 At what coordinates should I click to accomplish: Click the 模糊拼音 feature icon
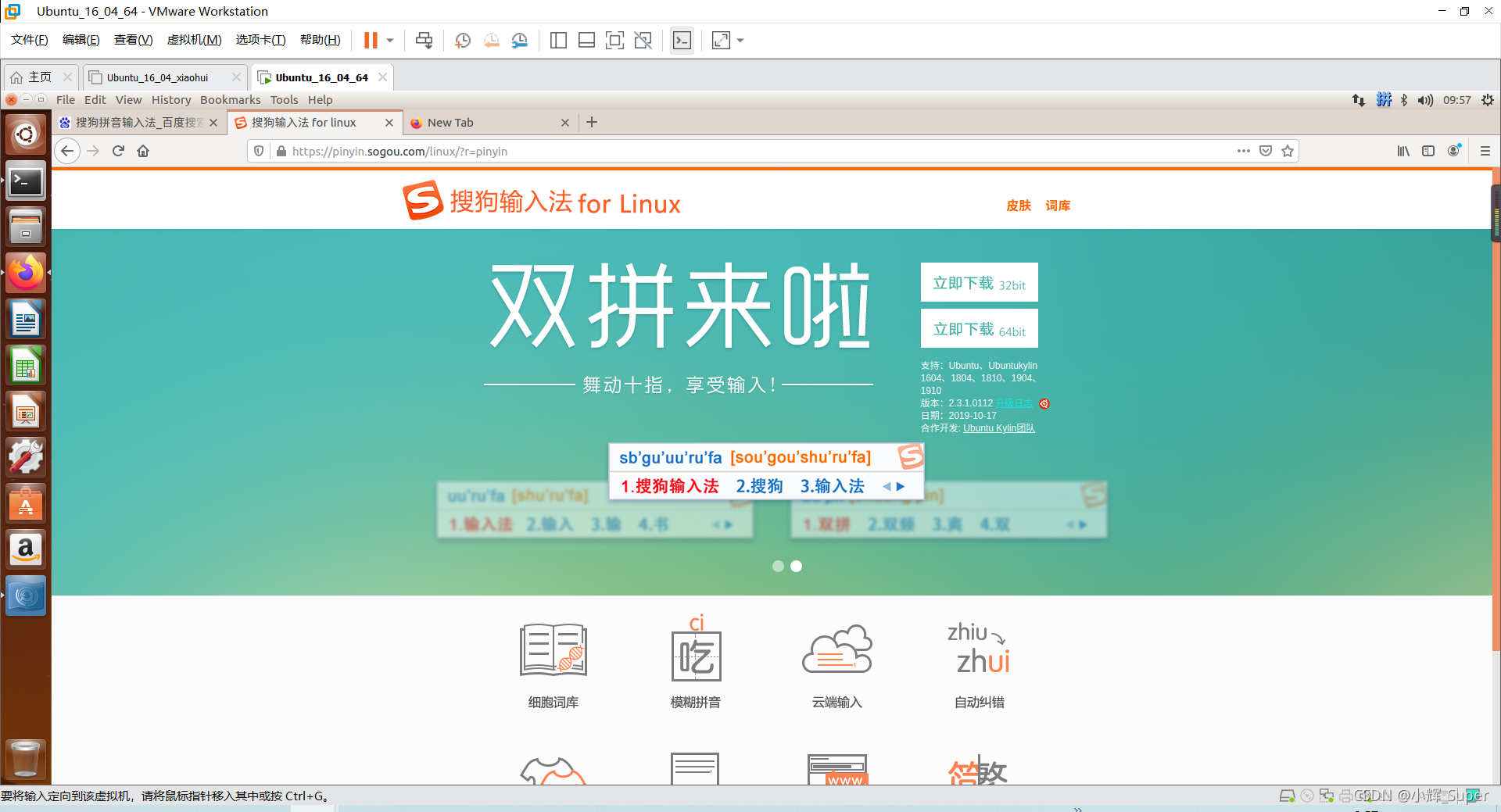pyautogui.click(x=696, y=649)
